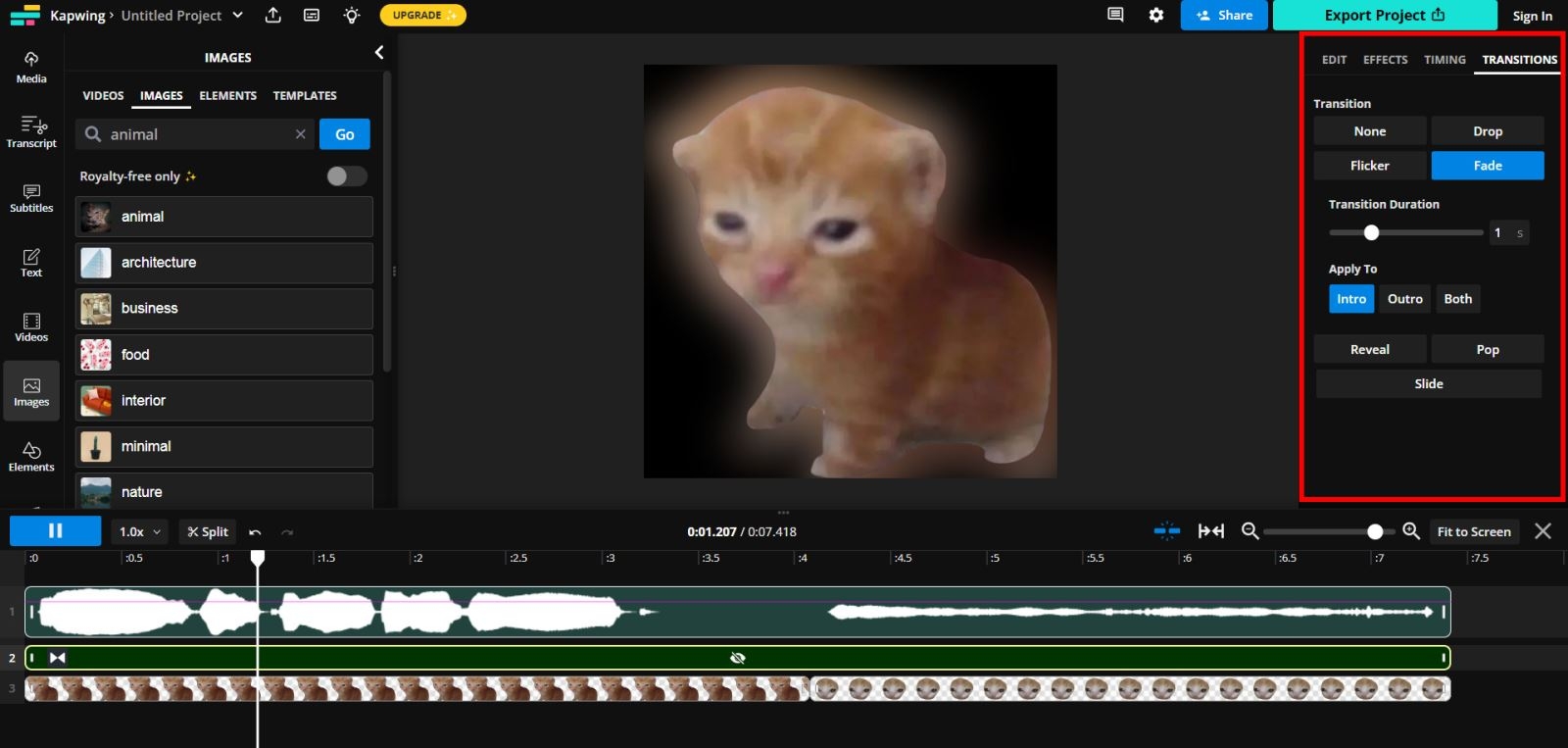
Task: Click the image search field
Action: [x=196, y=134]
